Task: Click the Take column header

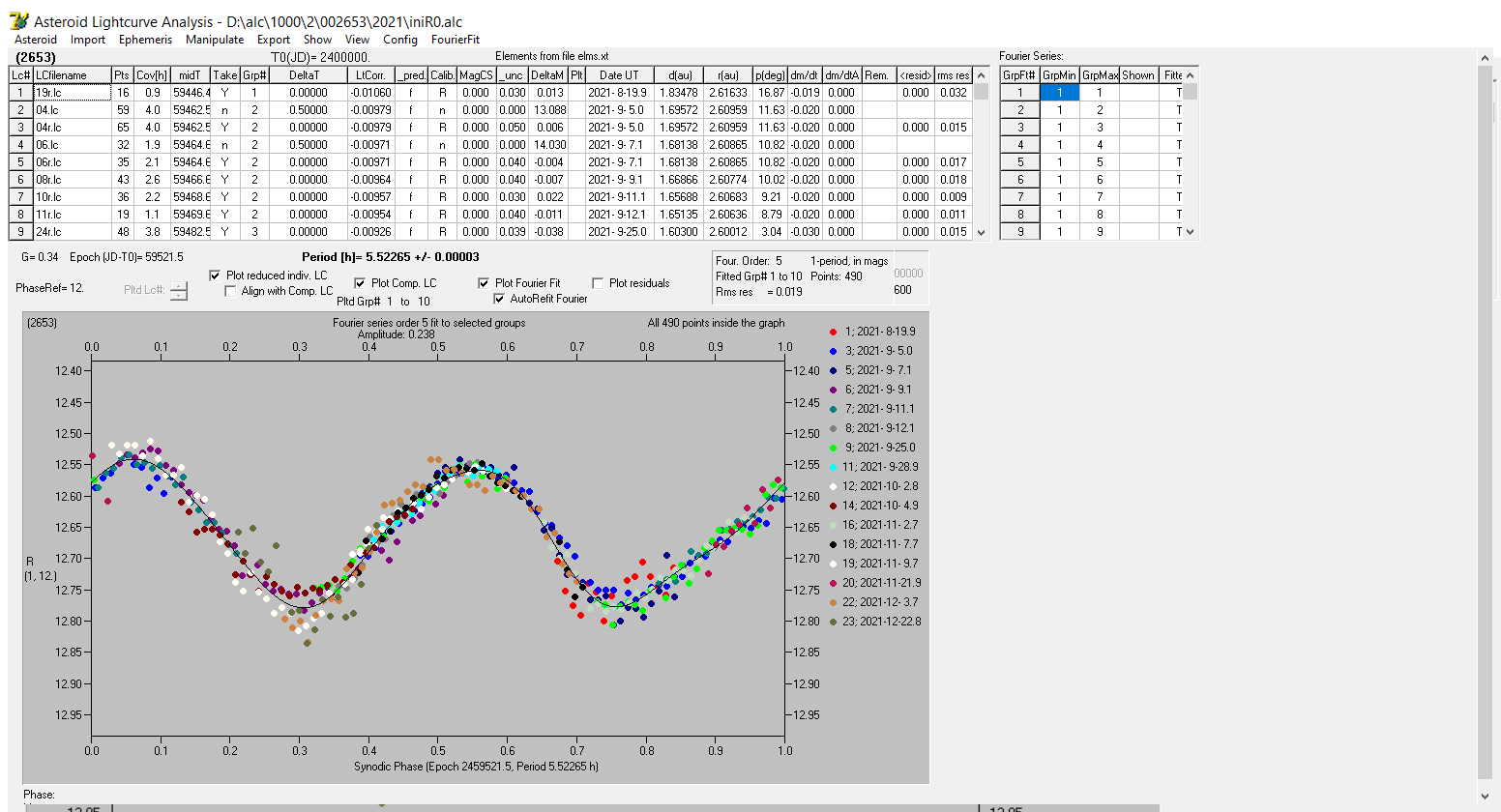Action: [x=225, y=75]
